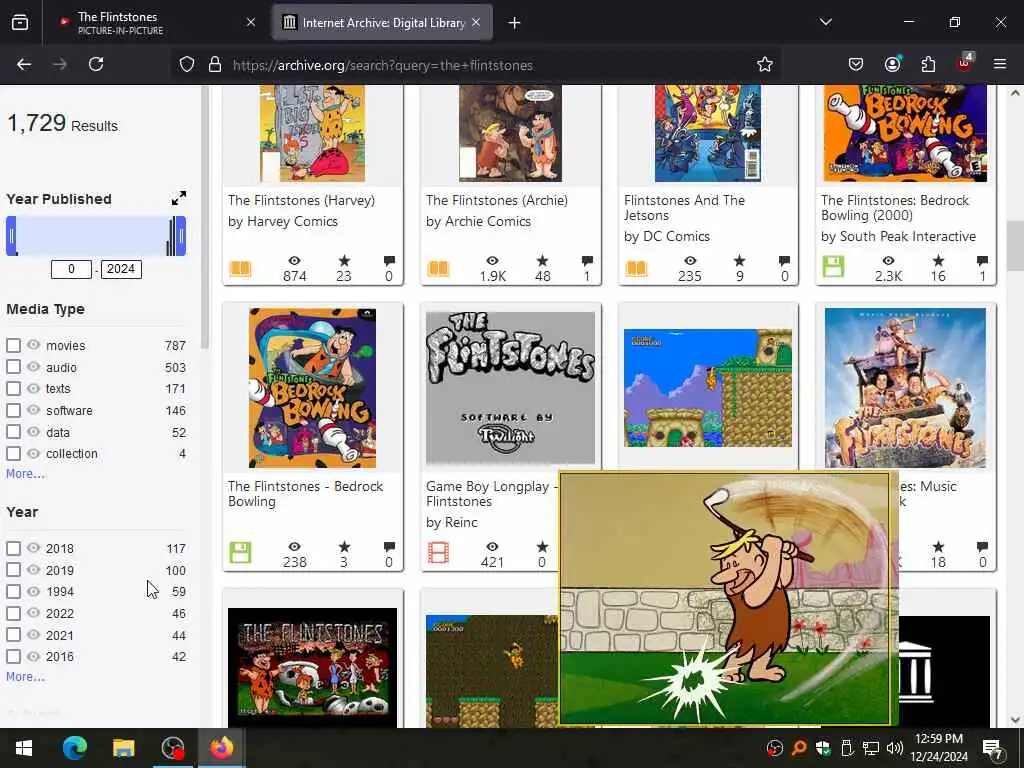The height and width of the screenshot is (768, 1024).
Task: Open a new browser tab
Action: click(x=515, y=23)
